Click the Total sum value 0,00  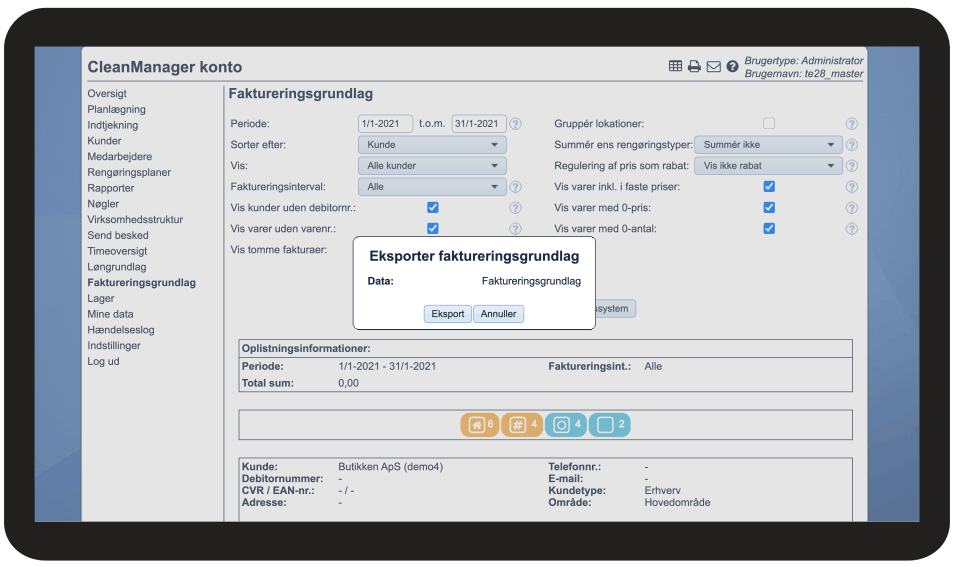[x=349, y=383]
